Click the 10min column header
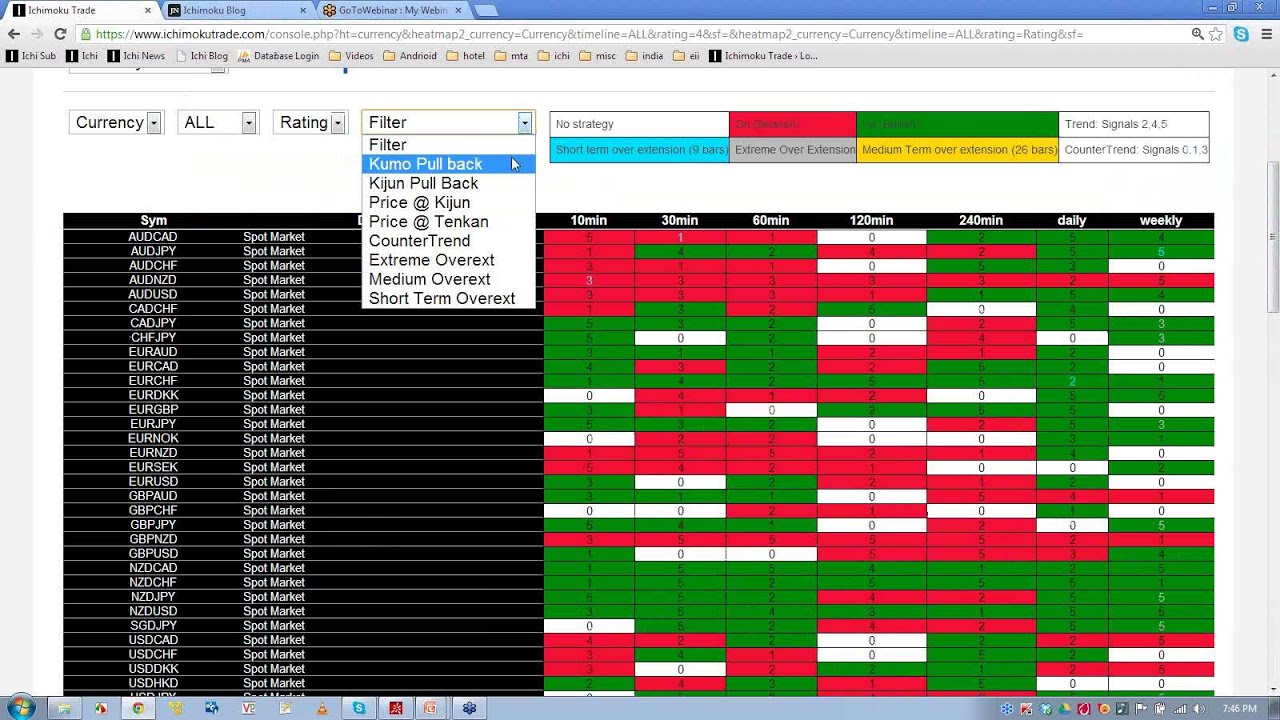1280x720 pixels. pos(588,220)
